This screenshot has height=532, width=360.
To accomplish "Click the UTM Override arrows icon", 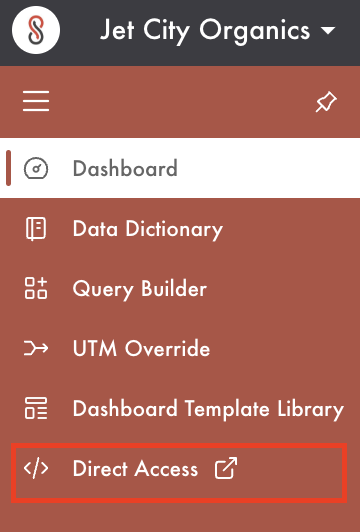I will pos(36,348).
